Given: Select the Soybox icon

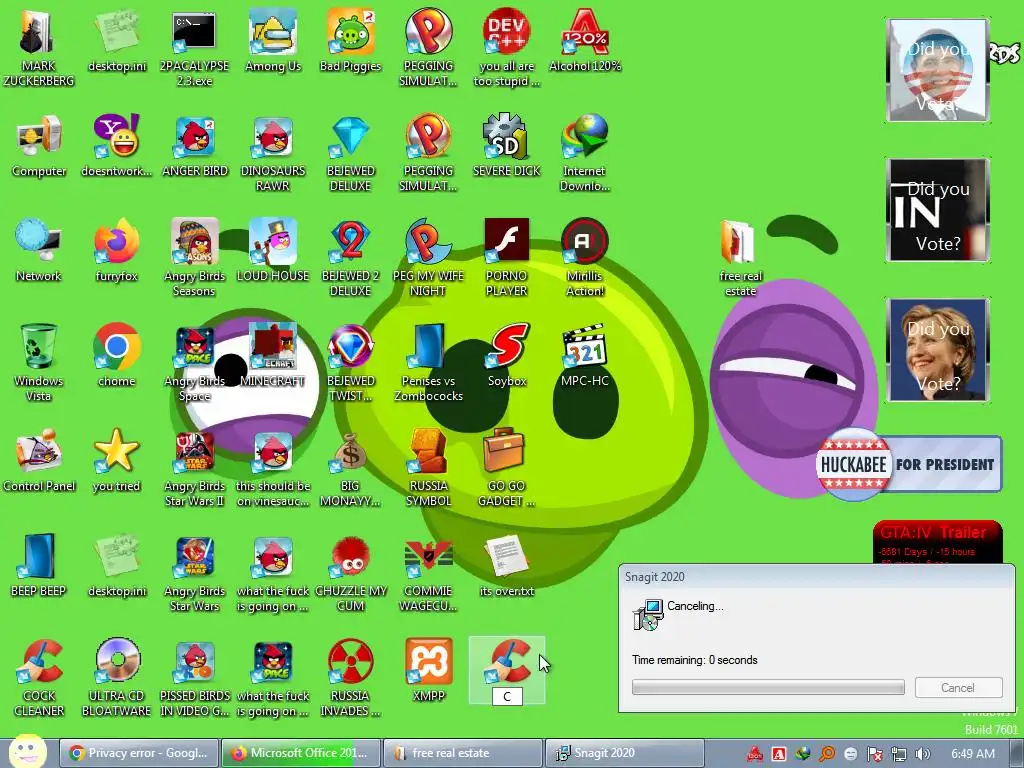Looking at the screenshot, I should pos(506,356).
